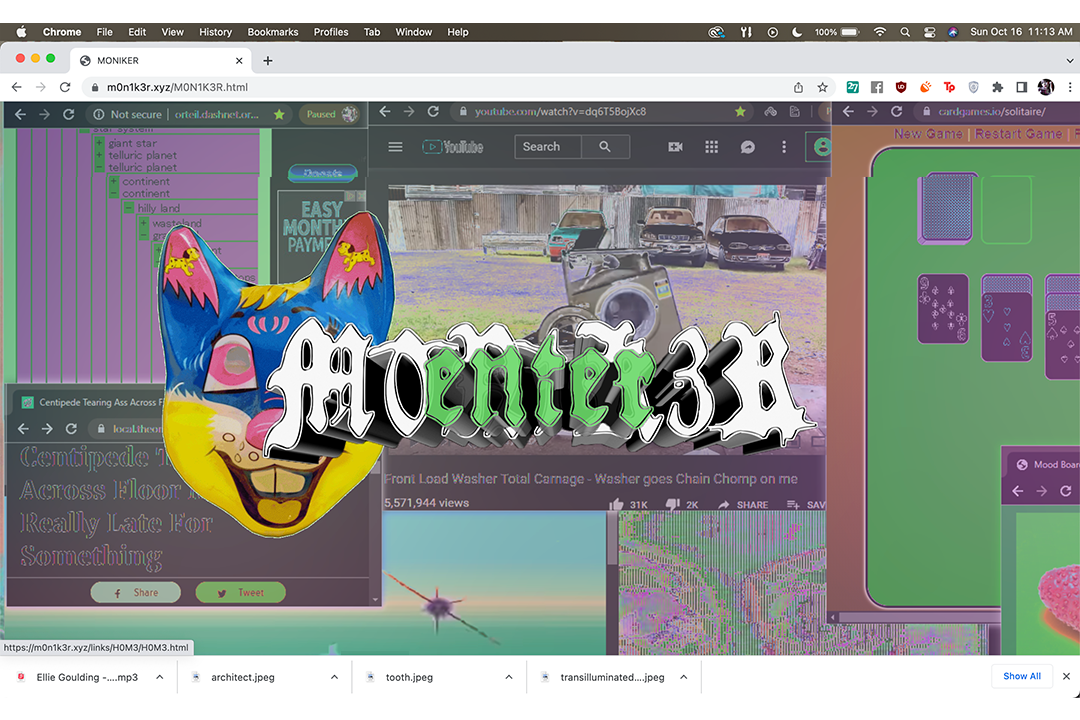Select the MONIKER browser tab
This screenshot has height=720, width=1080.
tap(160, 60)
